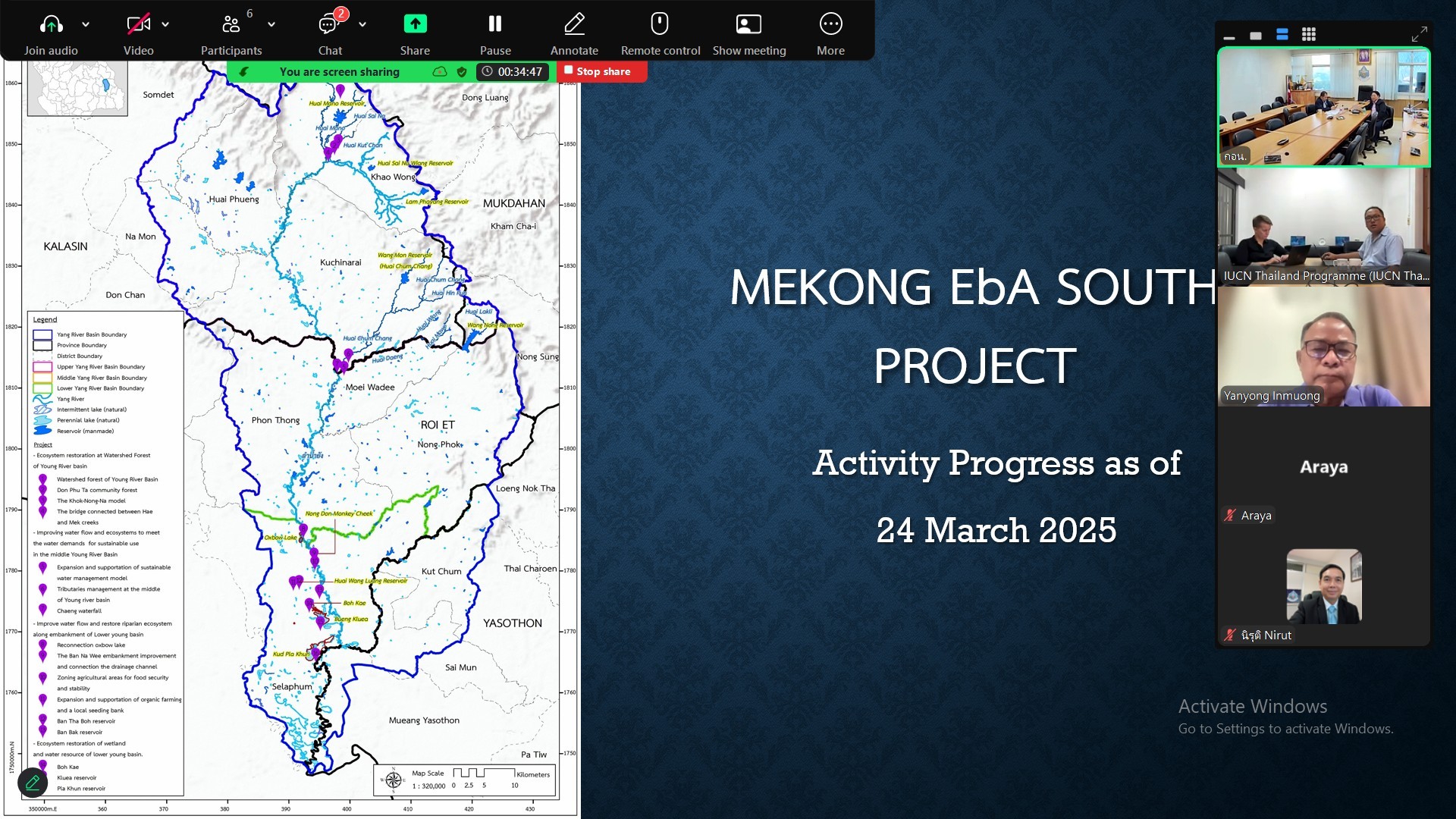This screenshot has height=819, width=1456.
Task: Click the Join audio headphone icon
Action: coord(51,24)
